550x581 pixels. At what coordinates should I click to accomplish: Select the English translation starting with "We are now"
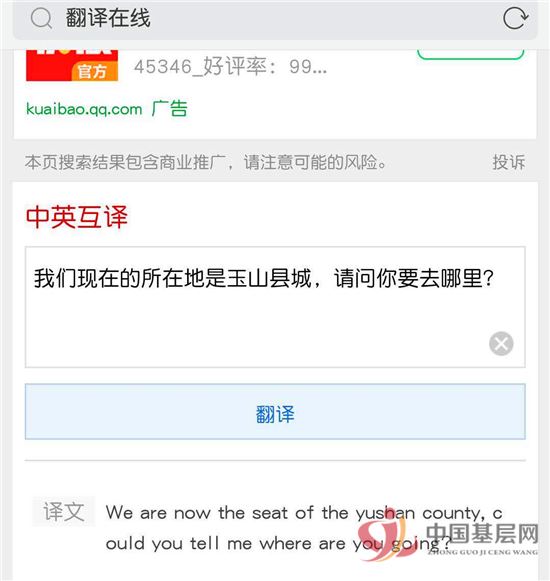[x=304, y=514]
